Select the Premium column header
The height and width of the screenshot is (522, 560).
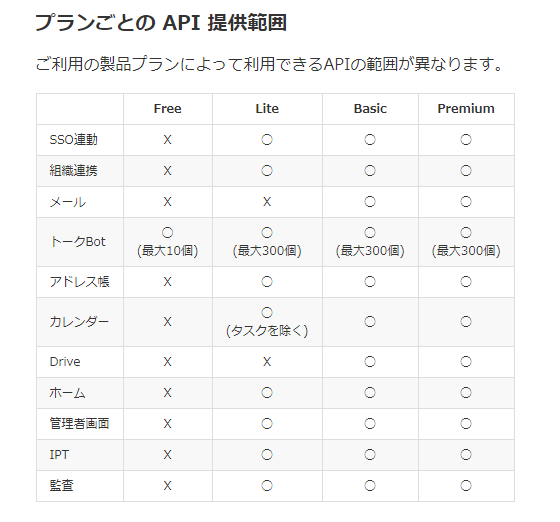pyautogui.click(x=466, y=109)
